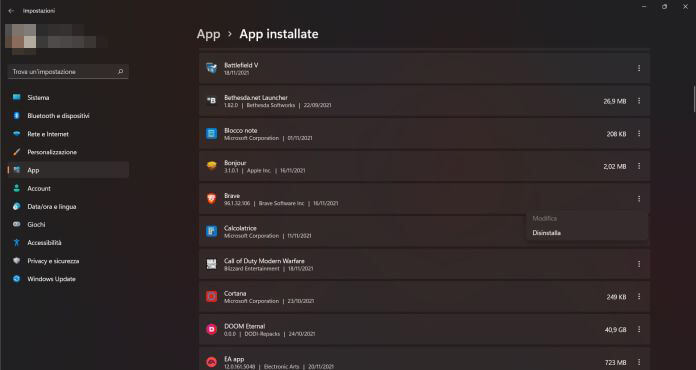Image resolution: width=696 pixels, height=370 pixels.
Task: Click the App breadcrumb link
Action: [209, 34]
